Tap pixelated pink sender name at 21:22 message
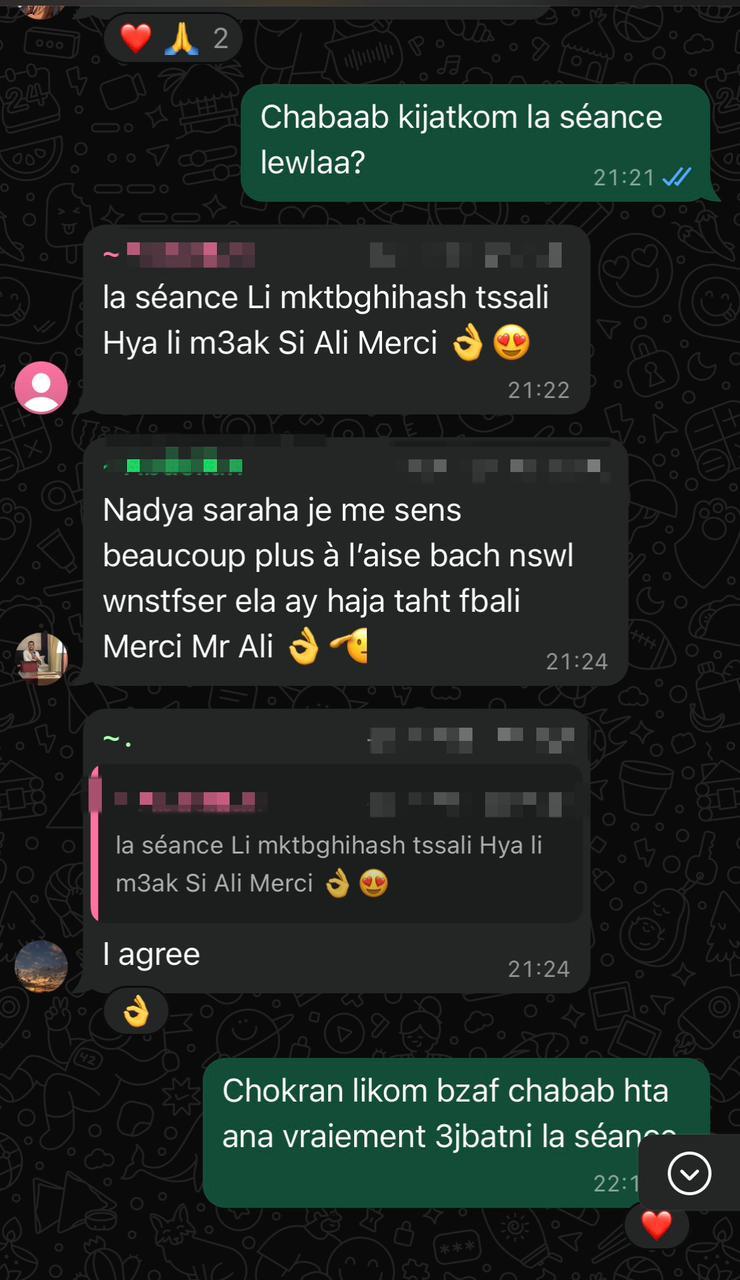 pyautogui.click(x=166, y=254)
